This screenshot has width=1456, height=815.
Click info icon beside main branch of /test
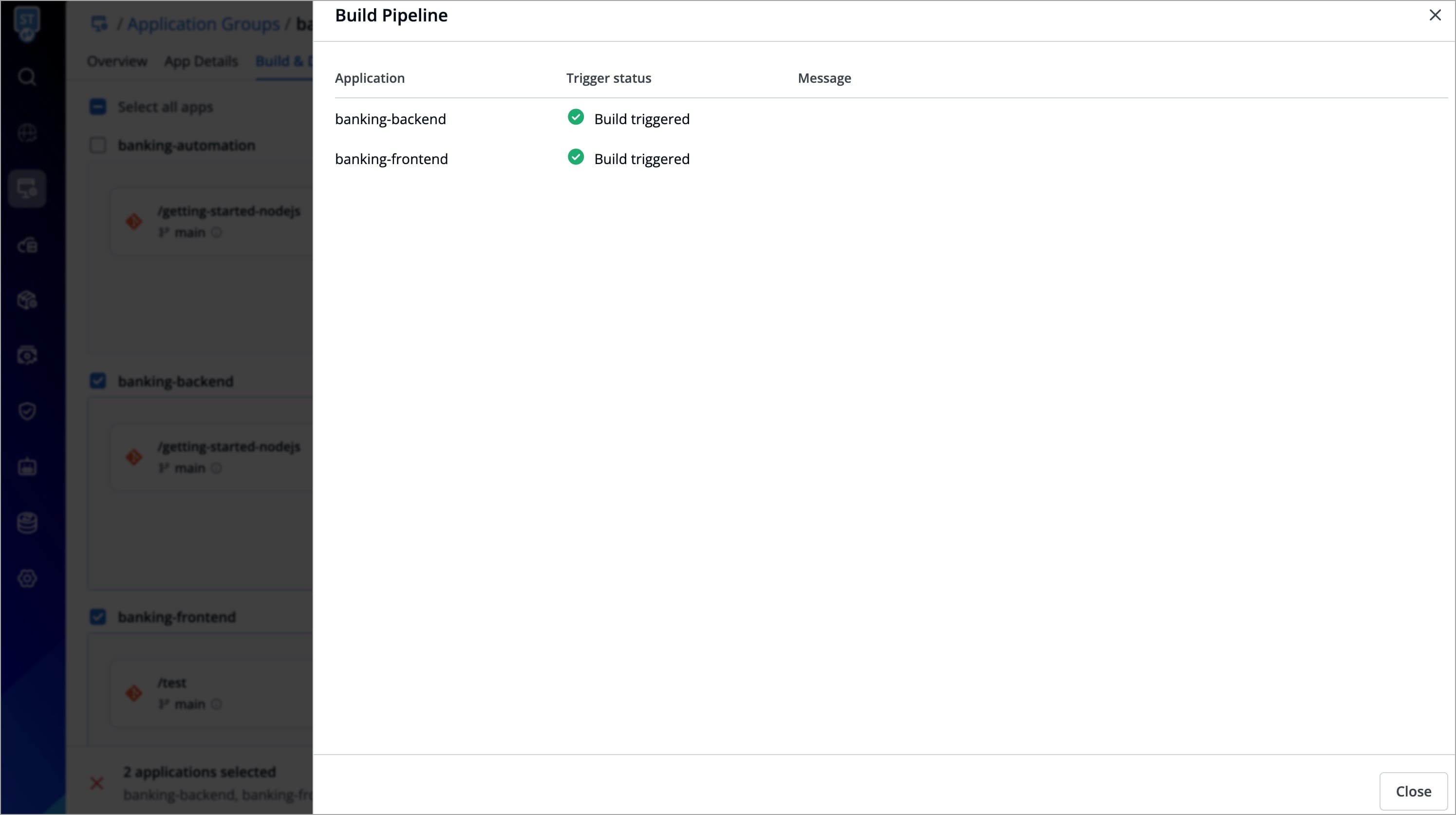tap(217, 704)
